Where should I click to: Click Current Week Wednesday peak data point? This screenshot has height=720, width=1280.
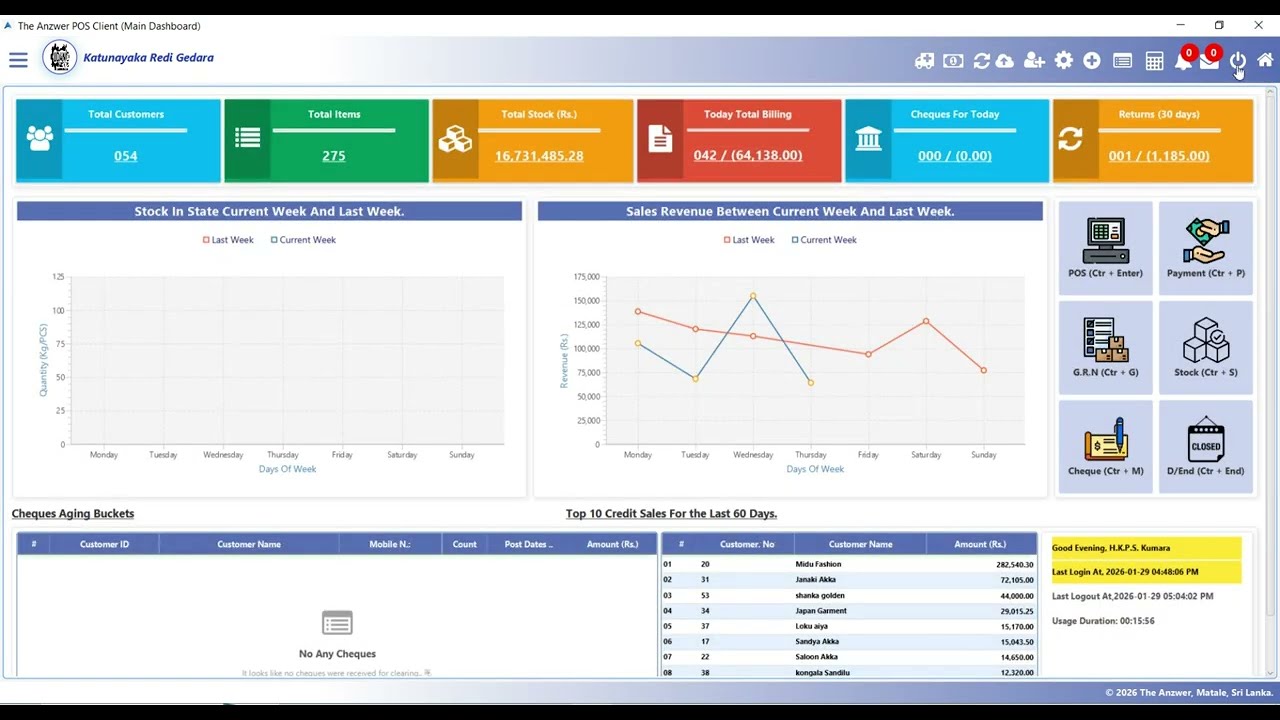(x=753, y=296)
